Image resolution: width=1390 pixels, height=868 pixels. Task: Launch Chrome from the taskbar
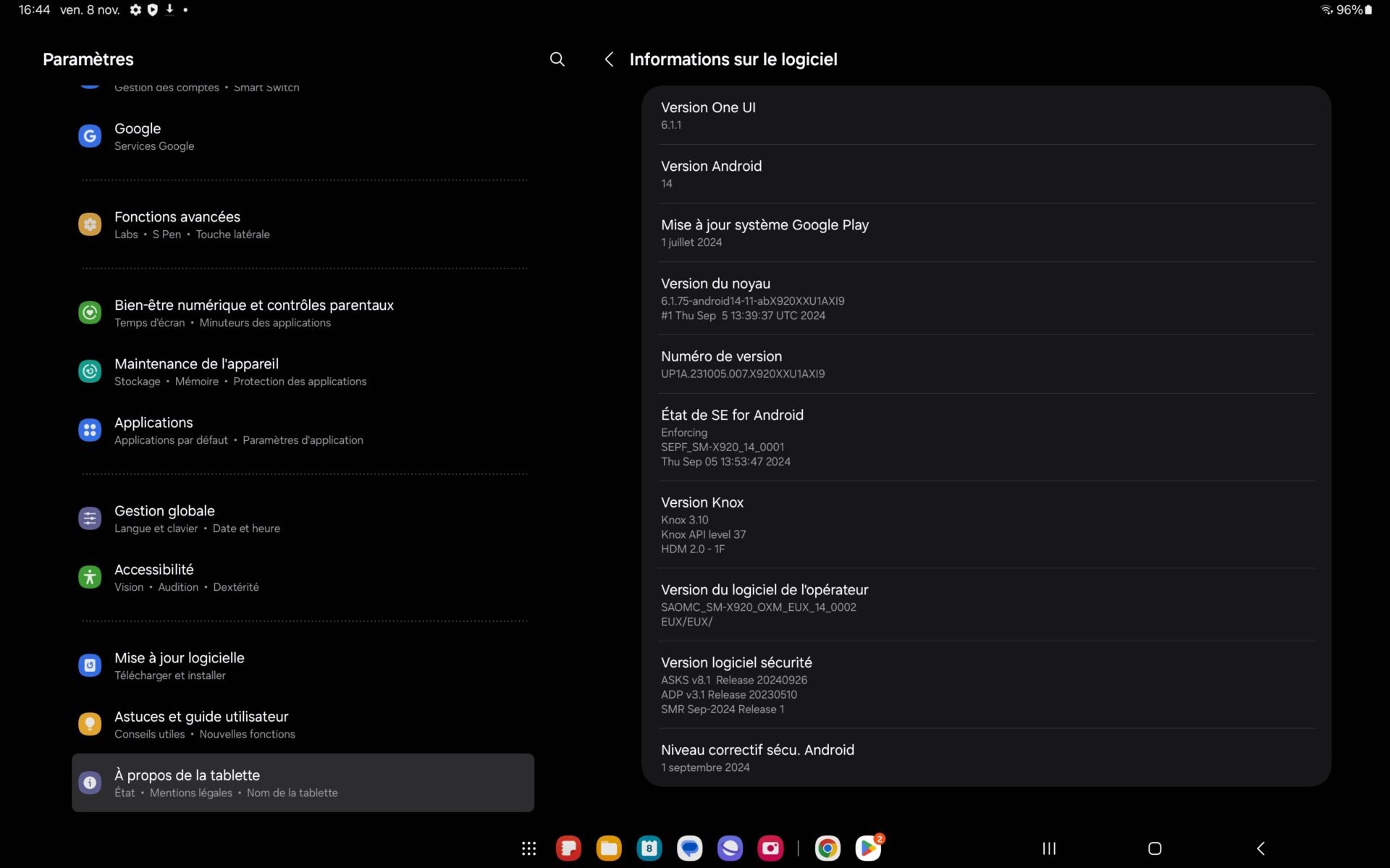click(827, 848)
